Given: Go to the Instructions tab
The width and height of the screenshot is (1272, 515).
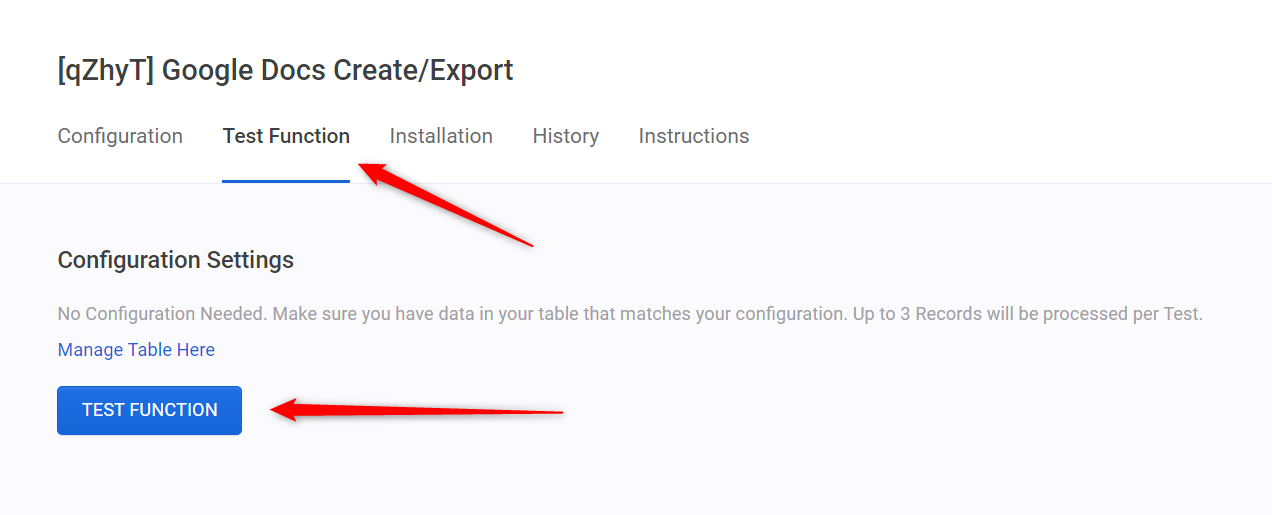Looking at the screenshot, I should (693, 136).
